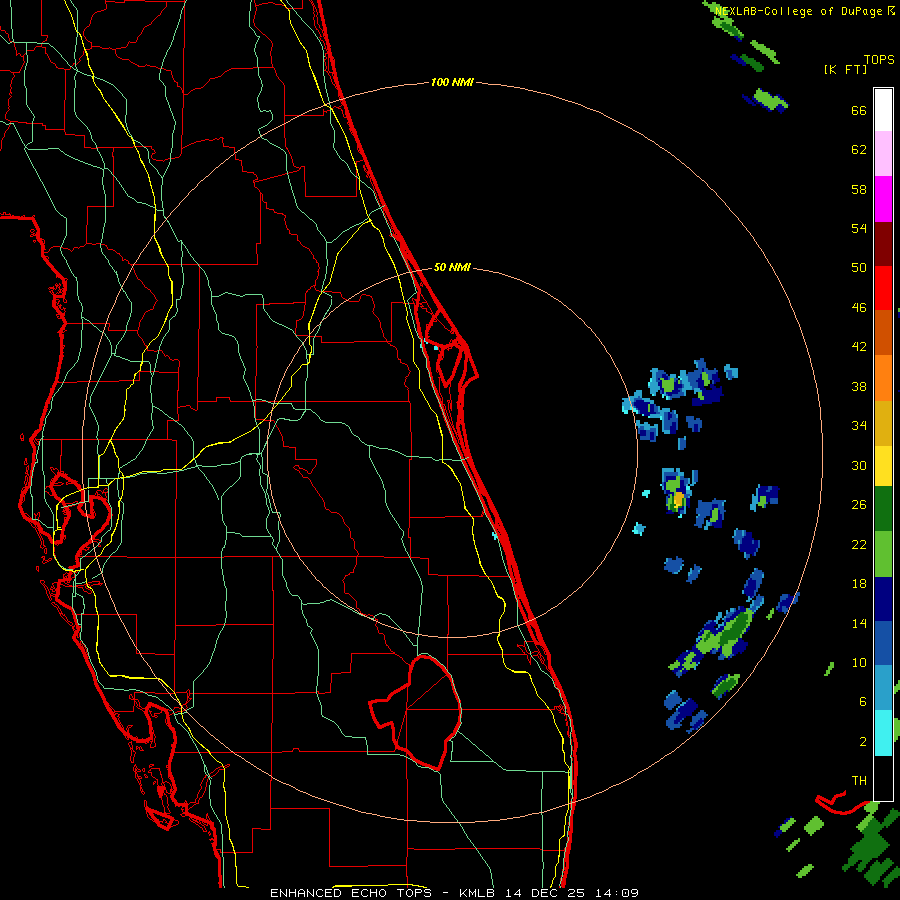Select the dark maroon legend color block
The height and width of the screenshot is (900, 900).
coord(883,244)
